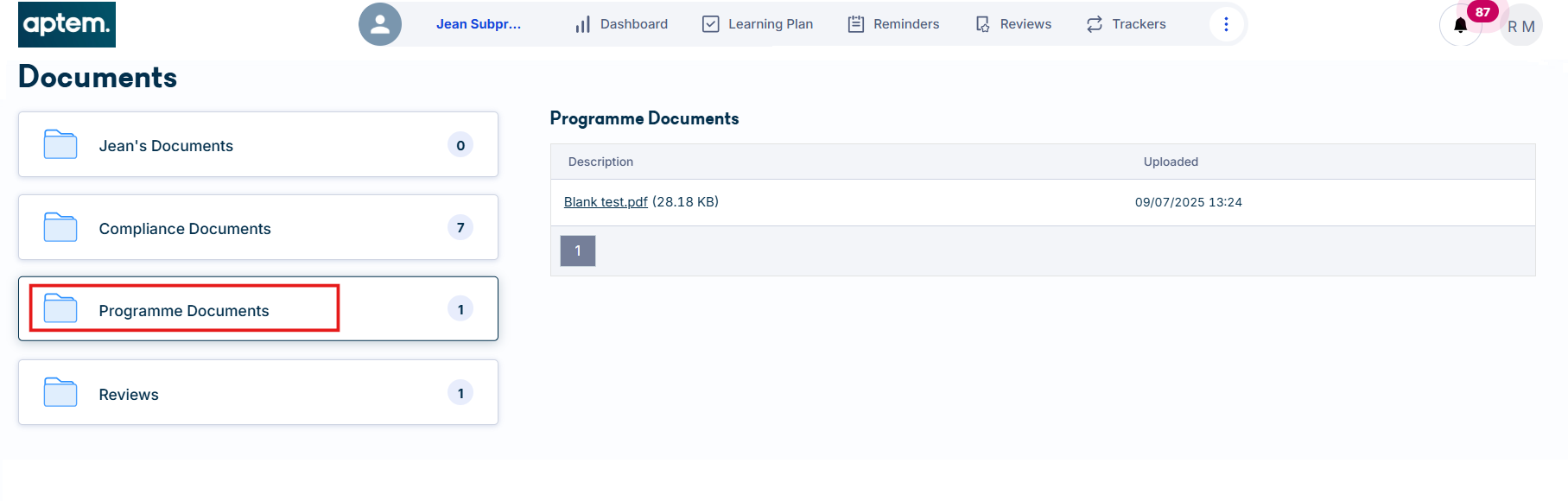This screenshot has width=1568, height=501.
Task: Open the RM user profile avatar
Action: coord(1521,26)
